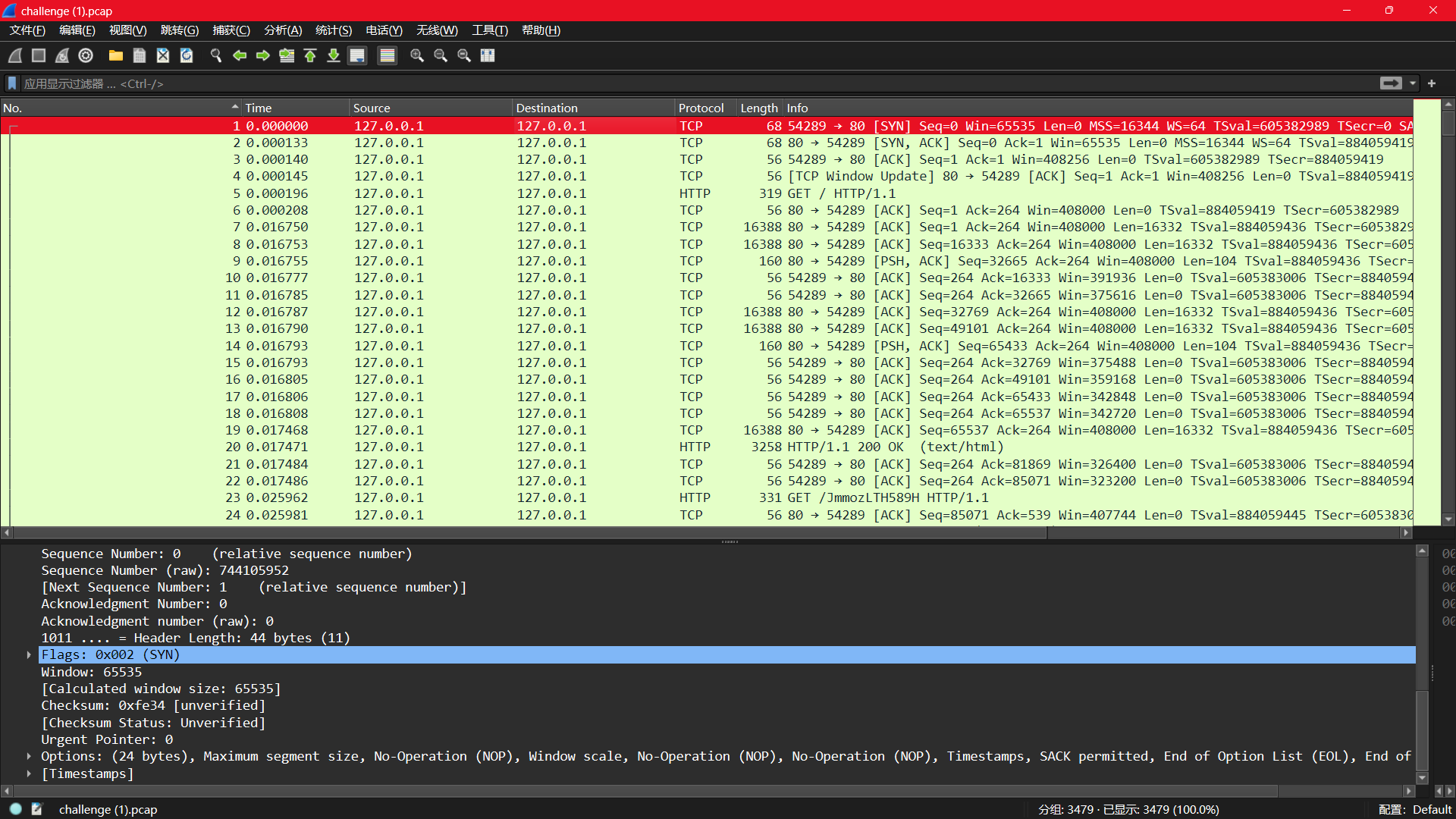
Task: Expand the Flags: 0x002 (SYN) tree item
Action: (29, 654)
